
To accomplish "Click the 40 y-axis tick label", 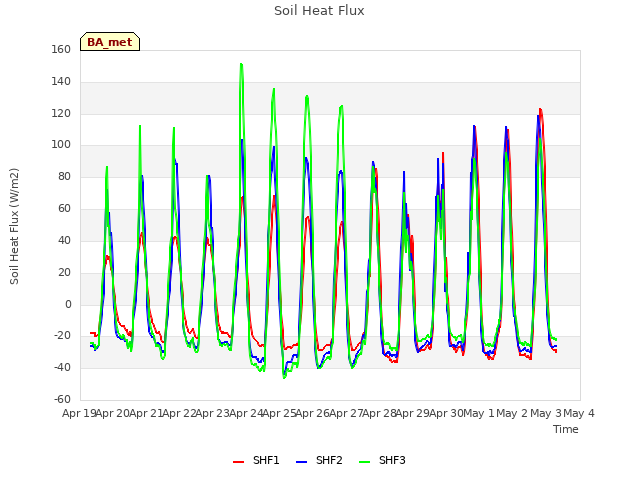I will pyautogui.click(x=64, y=240).
